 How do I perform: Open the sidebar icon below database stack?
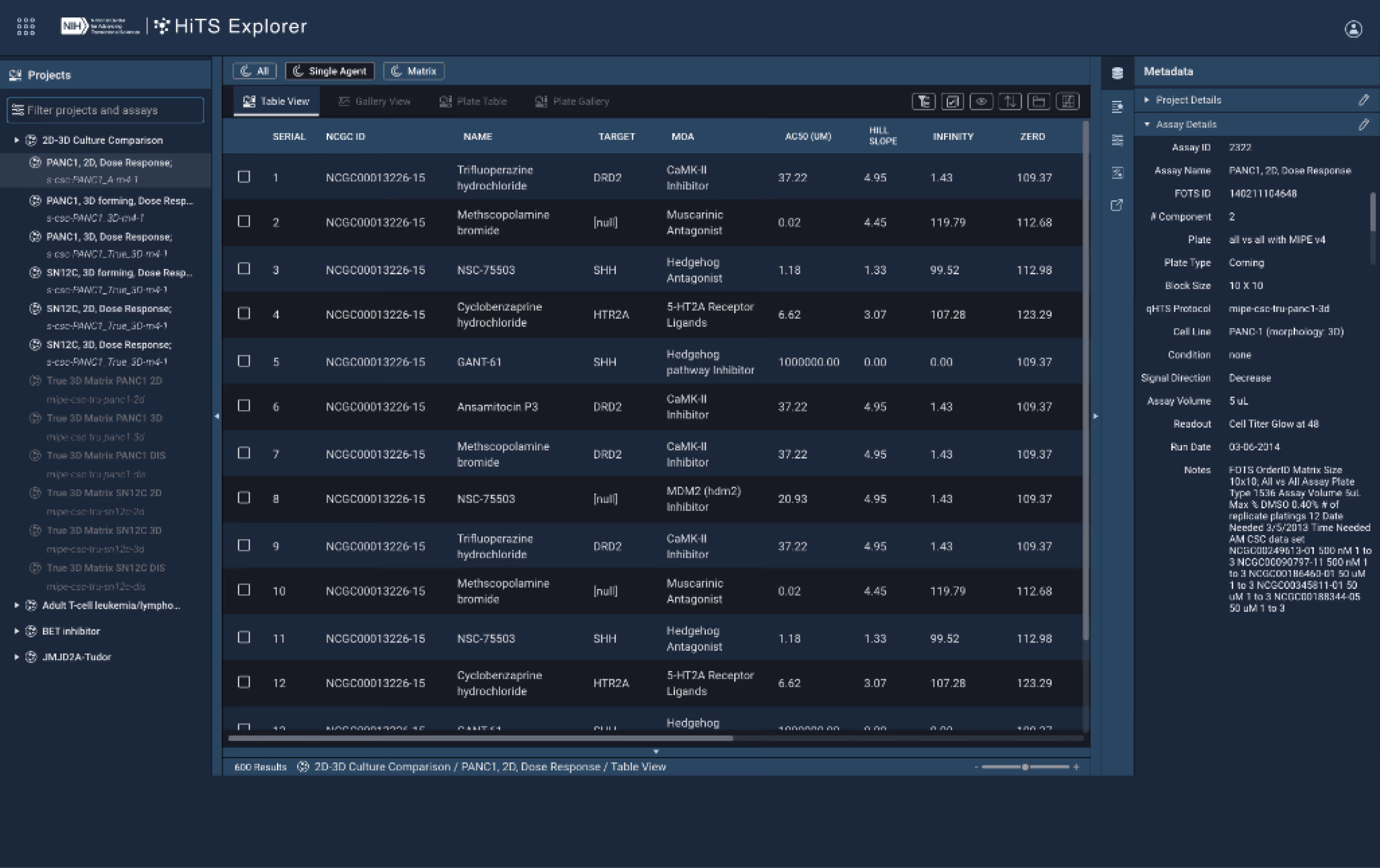point(1117,107)
